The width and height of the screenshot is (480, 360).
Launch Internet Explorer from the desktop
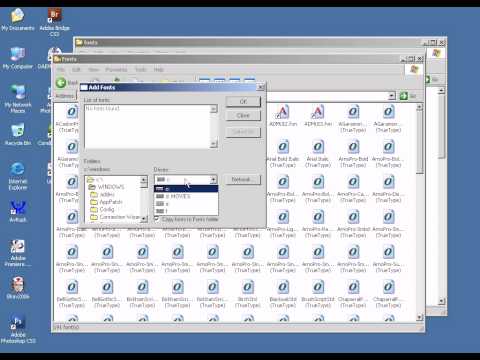[x=18, y=176]
